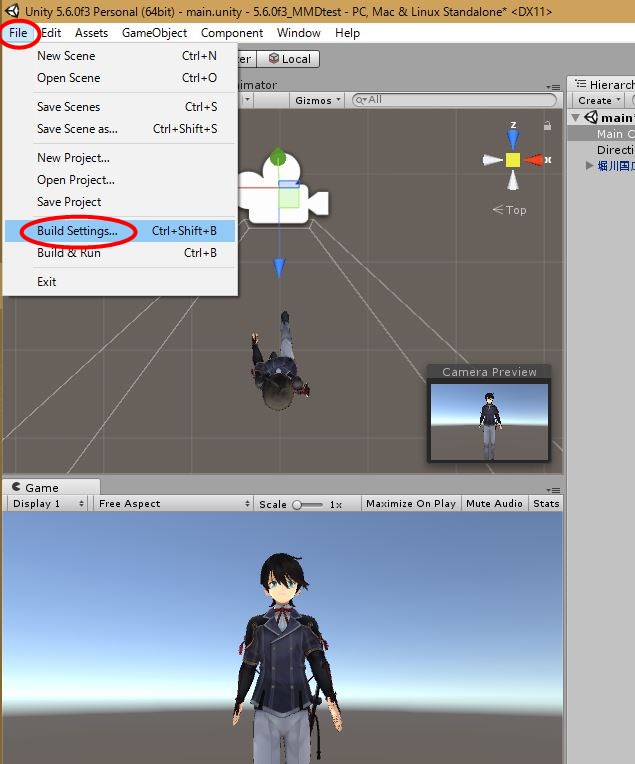The image size is (635, 764).
Task: Click the Unity scene icon beside main
Action: tap(591, 117)
